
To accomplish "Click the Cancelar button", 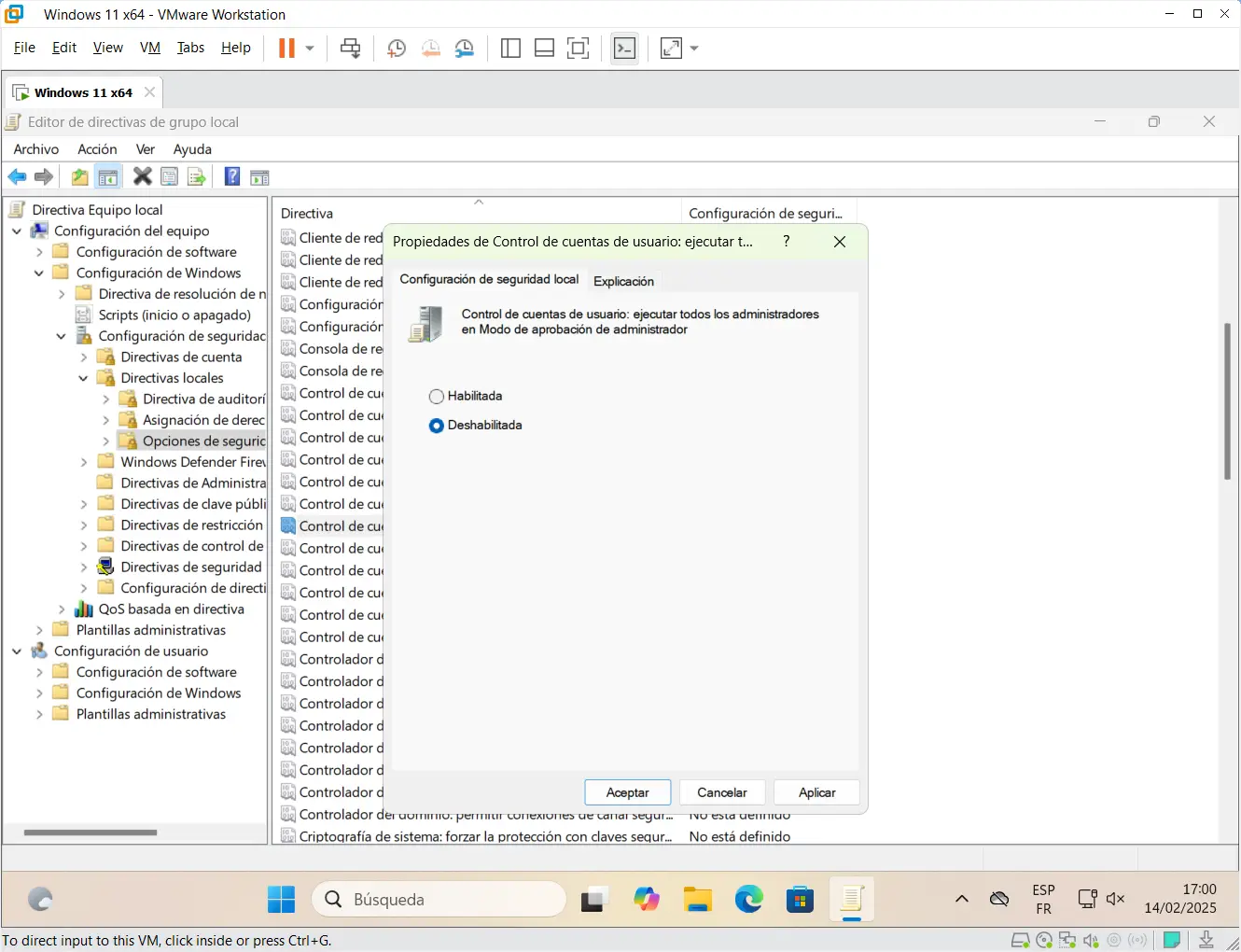I will coord(722,792).
